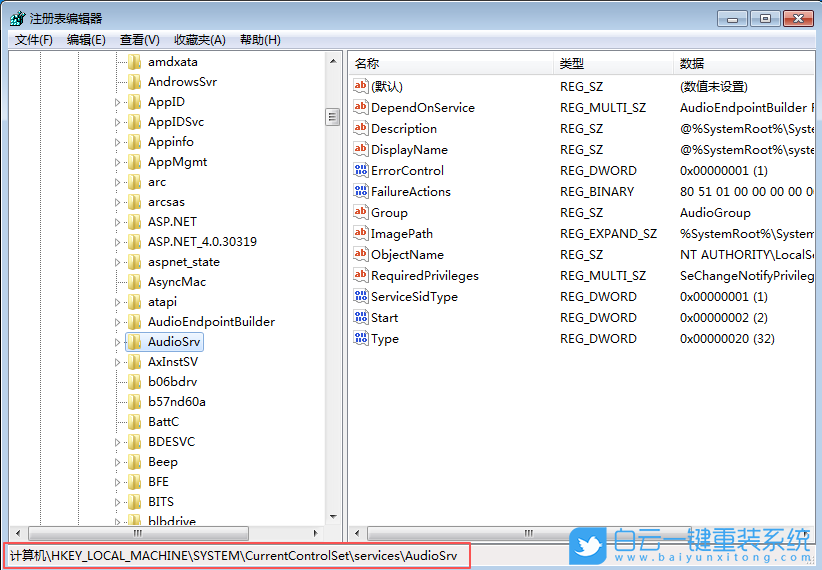822x570 pixels.
Task: Click the DWORD icon beside ServiceSidType
Action: [361, 296]
